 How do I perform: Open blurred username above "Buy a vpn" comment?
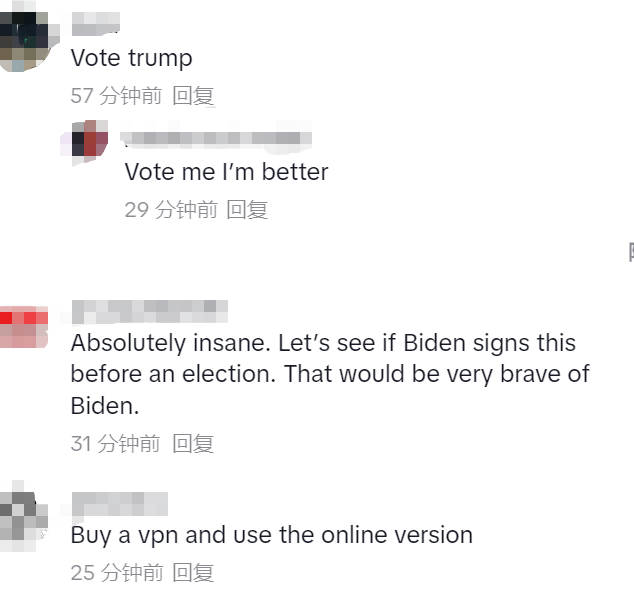point(120,504)
